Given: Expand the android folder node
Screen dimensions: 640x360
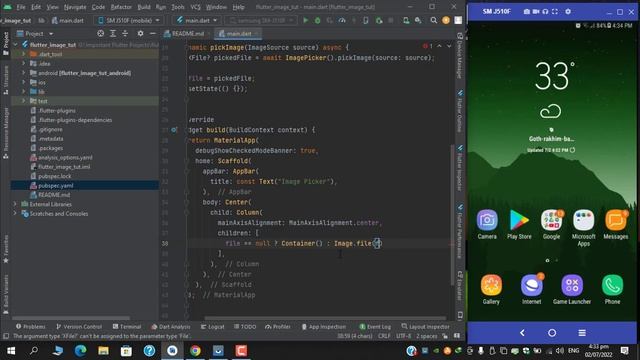Looking at the screenshot, I should point(23,73).
